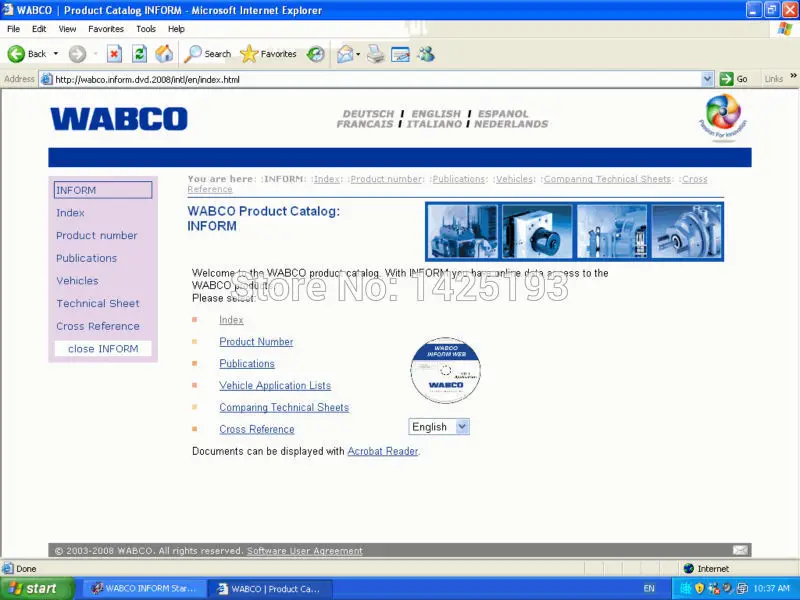Open Product Number link in main list
This screenshot has height=600, width=800.
[256, 342]
